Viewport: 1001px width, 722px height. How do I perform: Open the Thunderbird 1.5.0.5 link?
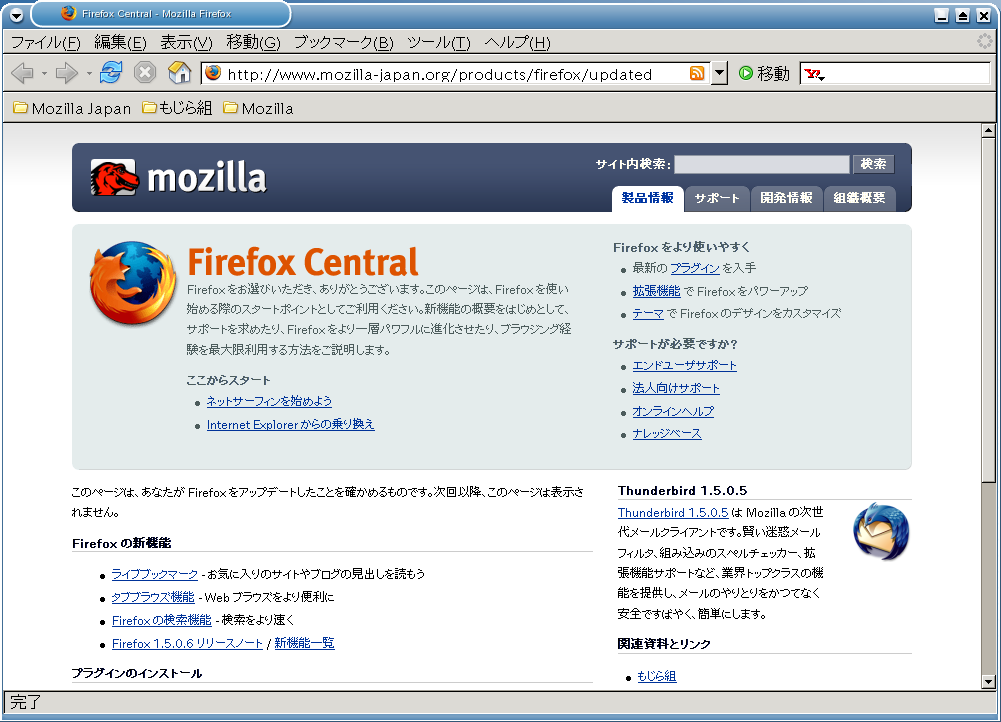click(673, 513)
